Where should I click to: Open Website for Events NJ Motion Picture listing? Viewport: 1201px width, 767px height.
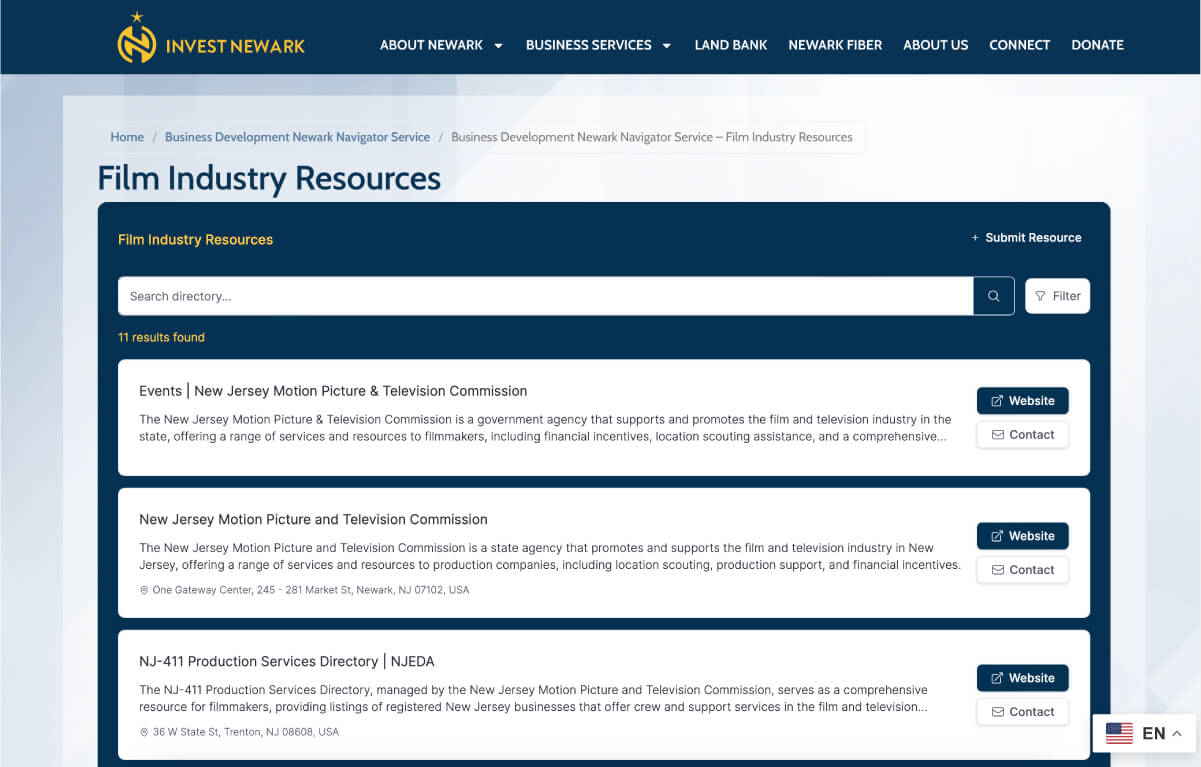[1022, 401]
